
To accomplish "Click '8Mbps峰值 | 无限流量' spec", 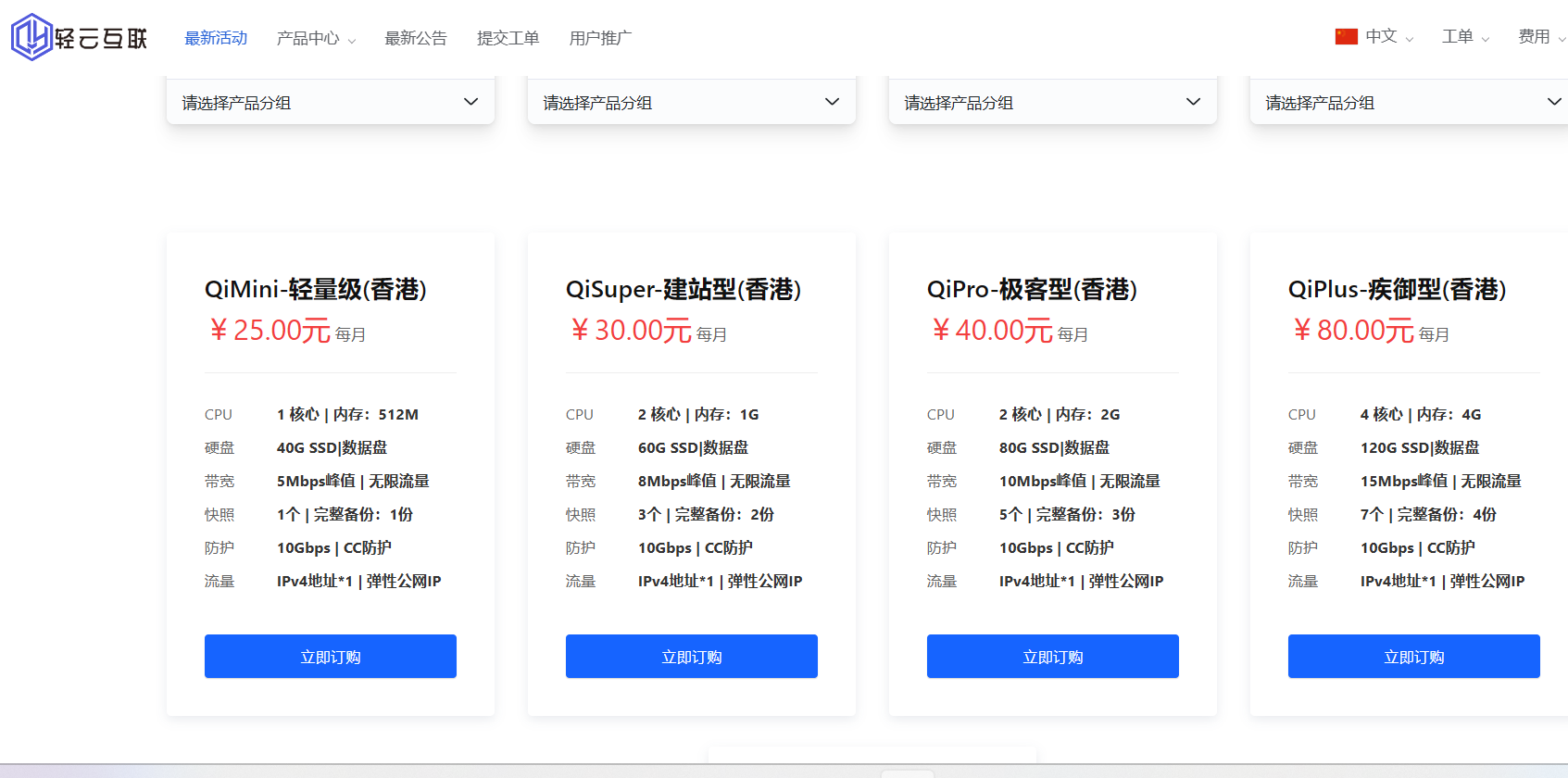I will tap(714, 481).
